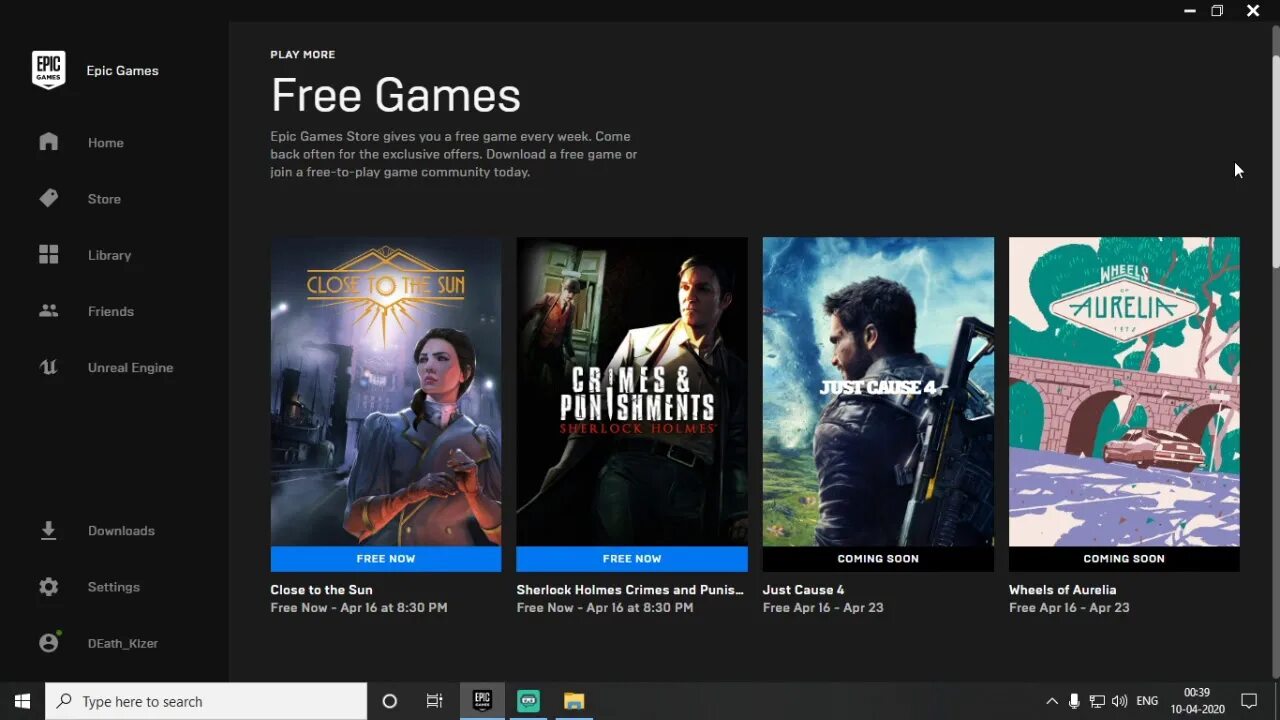This screenshot has height=720, width=1280.
Task: Open the Wheels of Aurelia cover art
Action: [x=1124, y=391]
